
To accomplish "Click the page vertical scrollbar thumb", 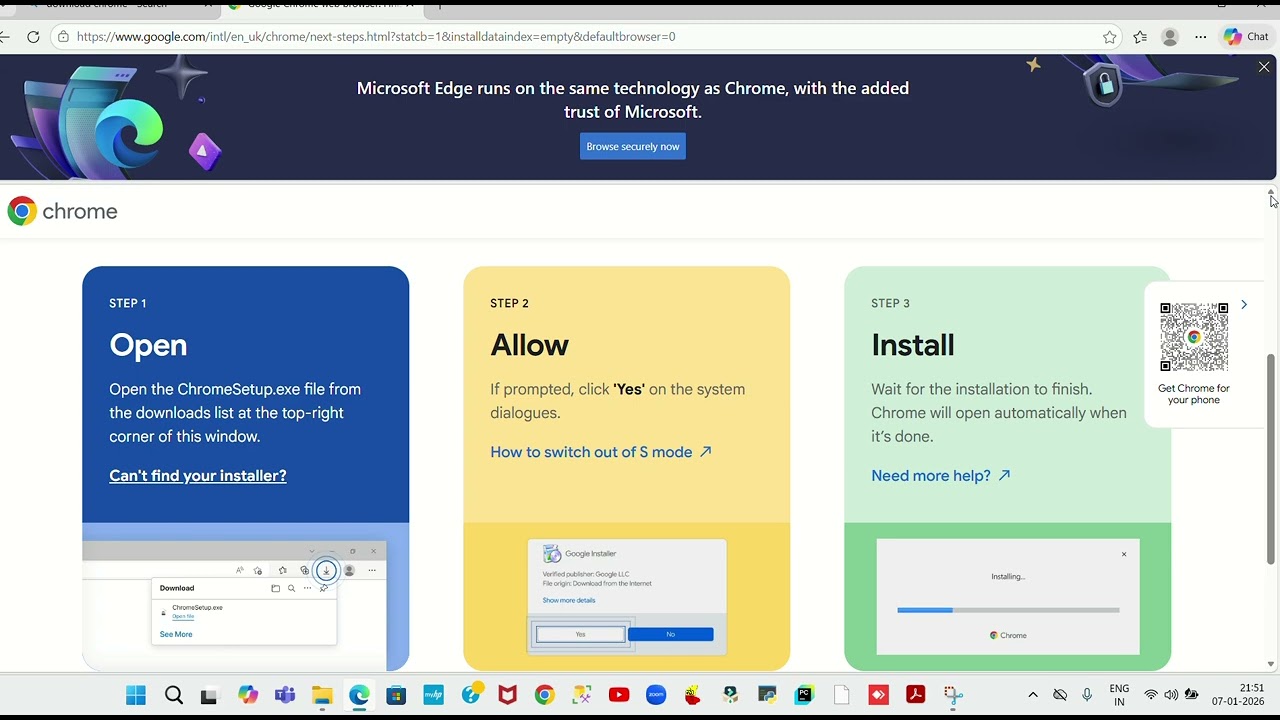I will (1271, 459).
